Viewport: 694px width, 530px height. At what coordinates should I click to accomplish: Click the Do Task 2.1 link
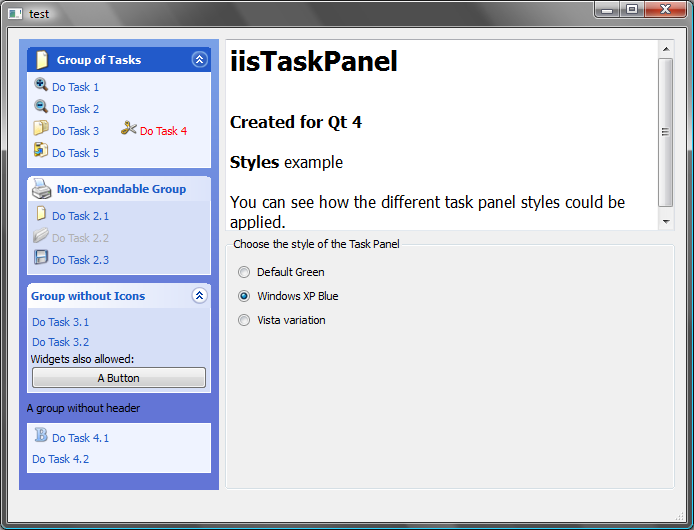(81, 216)
